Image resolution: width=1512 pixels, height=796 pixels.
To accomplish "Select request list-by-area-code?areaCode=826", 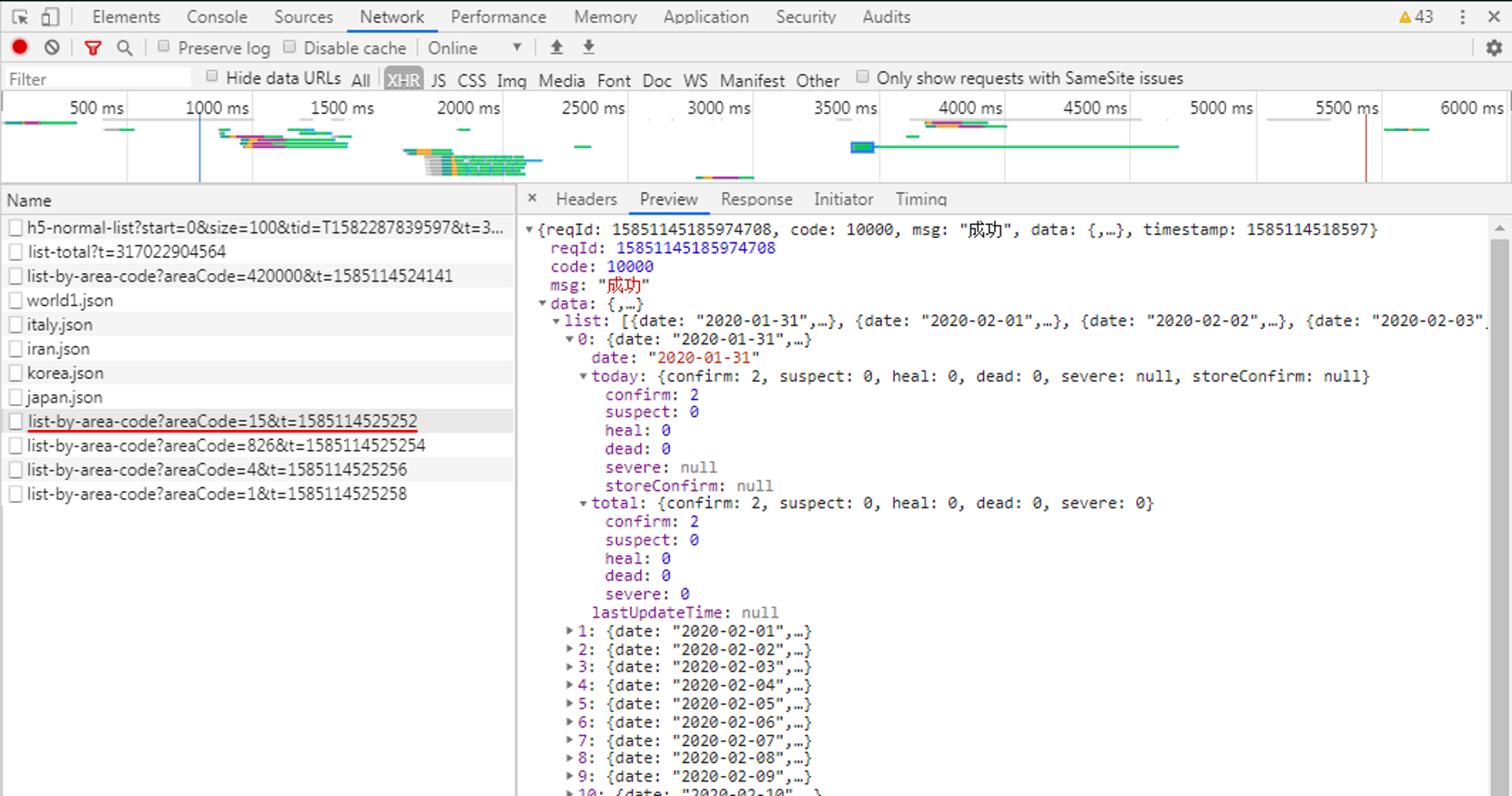I will click(259, 445).
